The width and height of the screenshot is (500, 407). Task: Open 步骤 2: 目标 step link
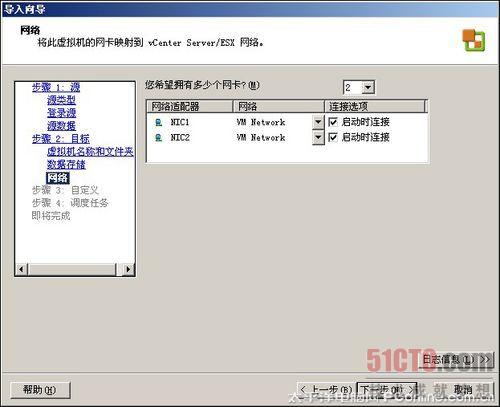point(61,138)
